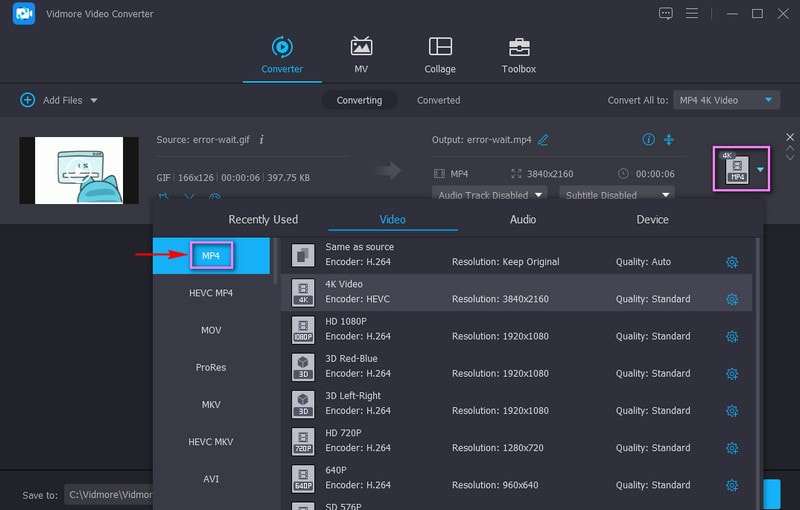Open the MV maker section
800x510 pixels.
click(x=361, y=55)
